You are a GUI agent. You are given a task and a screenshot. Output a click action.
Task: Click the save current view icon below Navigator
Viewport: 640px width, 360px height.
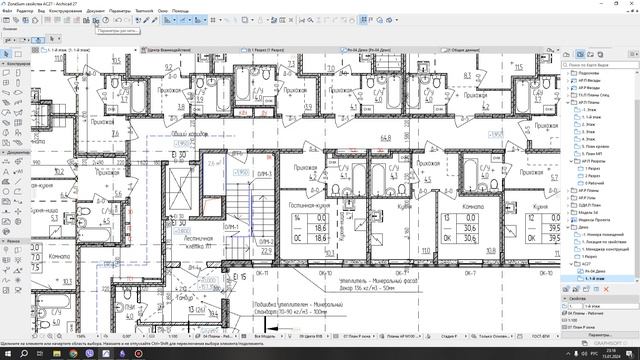click(566, 289)
